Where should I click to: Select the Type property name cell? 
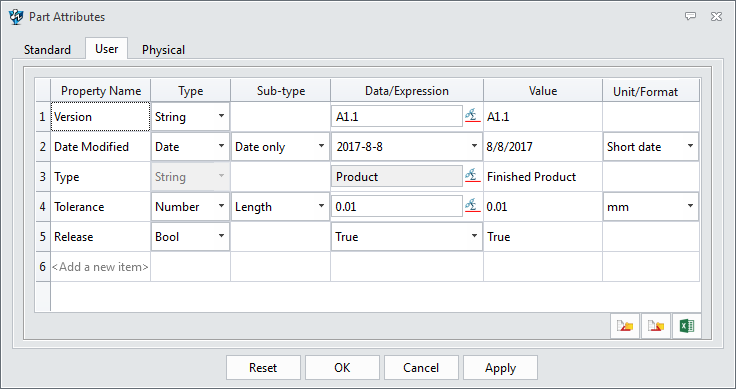click(100, 176)
